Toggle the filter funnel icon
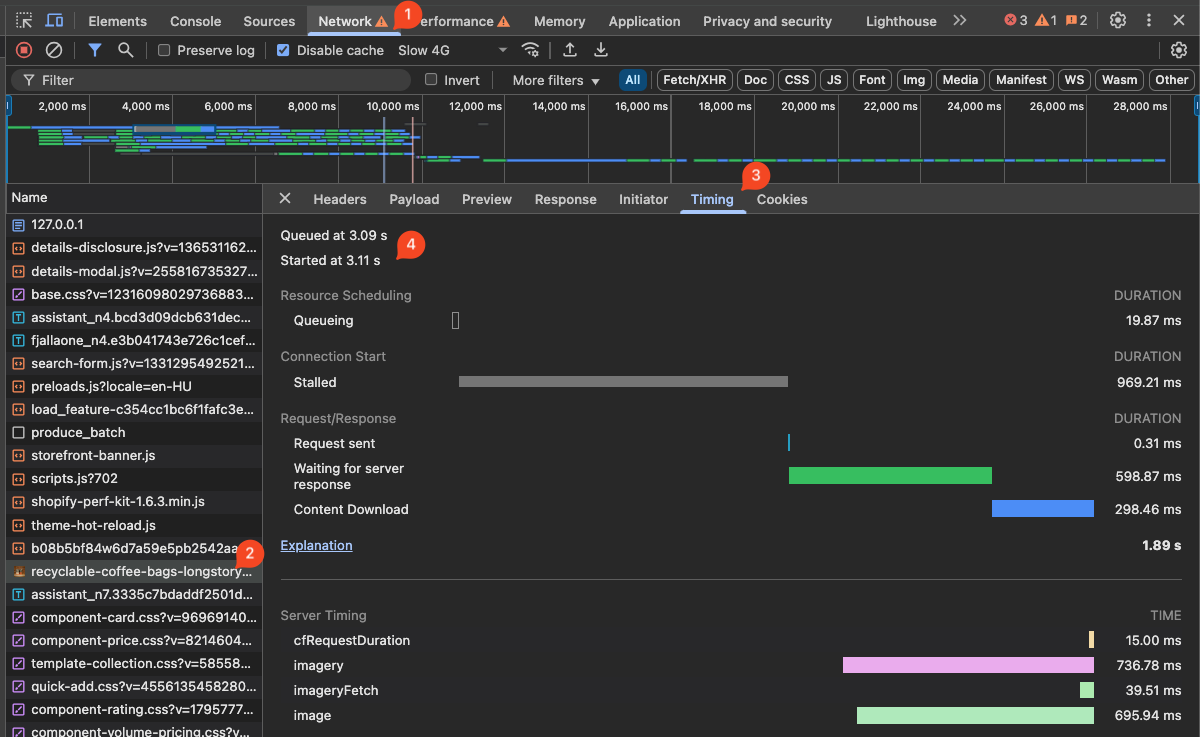The image size is (1200, 737). [95, 50]
